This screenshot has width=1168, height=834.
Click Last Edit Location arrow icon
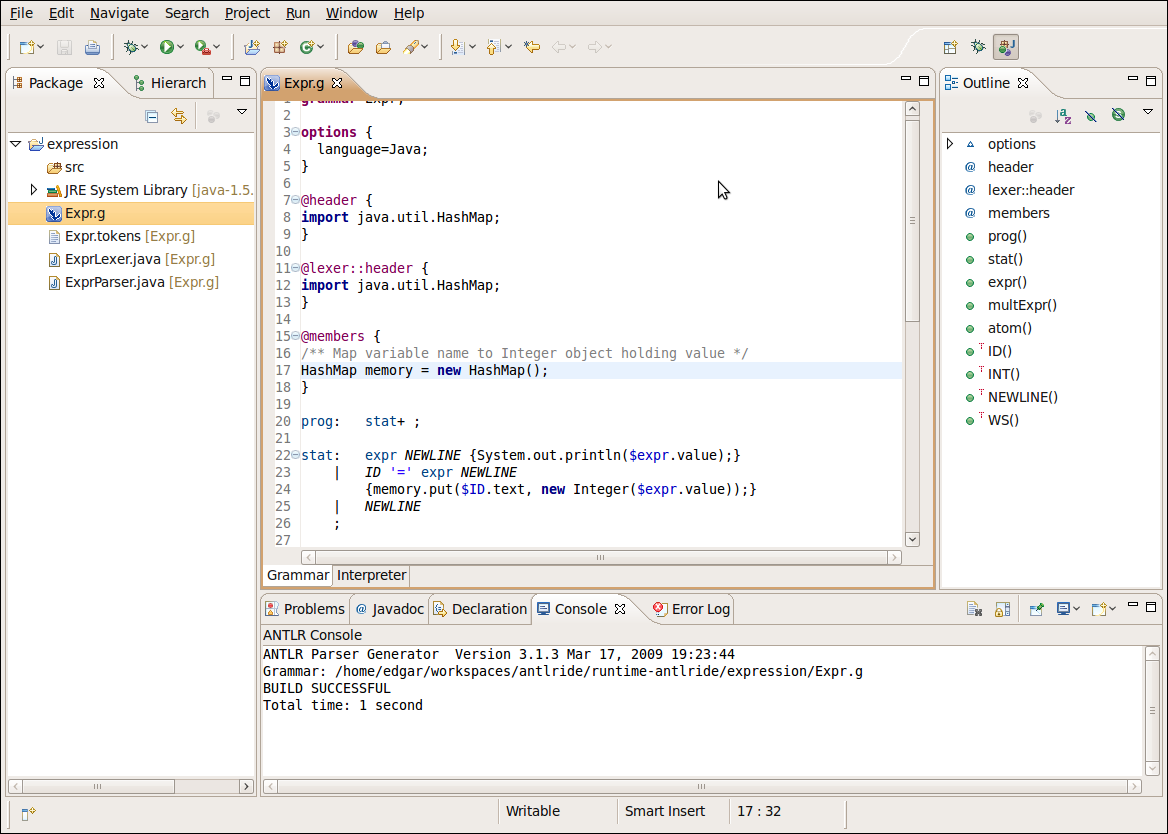click(x=532, y=47)
